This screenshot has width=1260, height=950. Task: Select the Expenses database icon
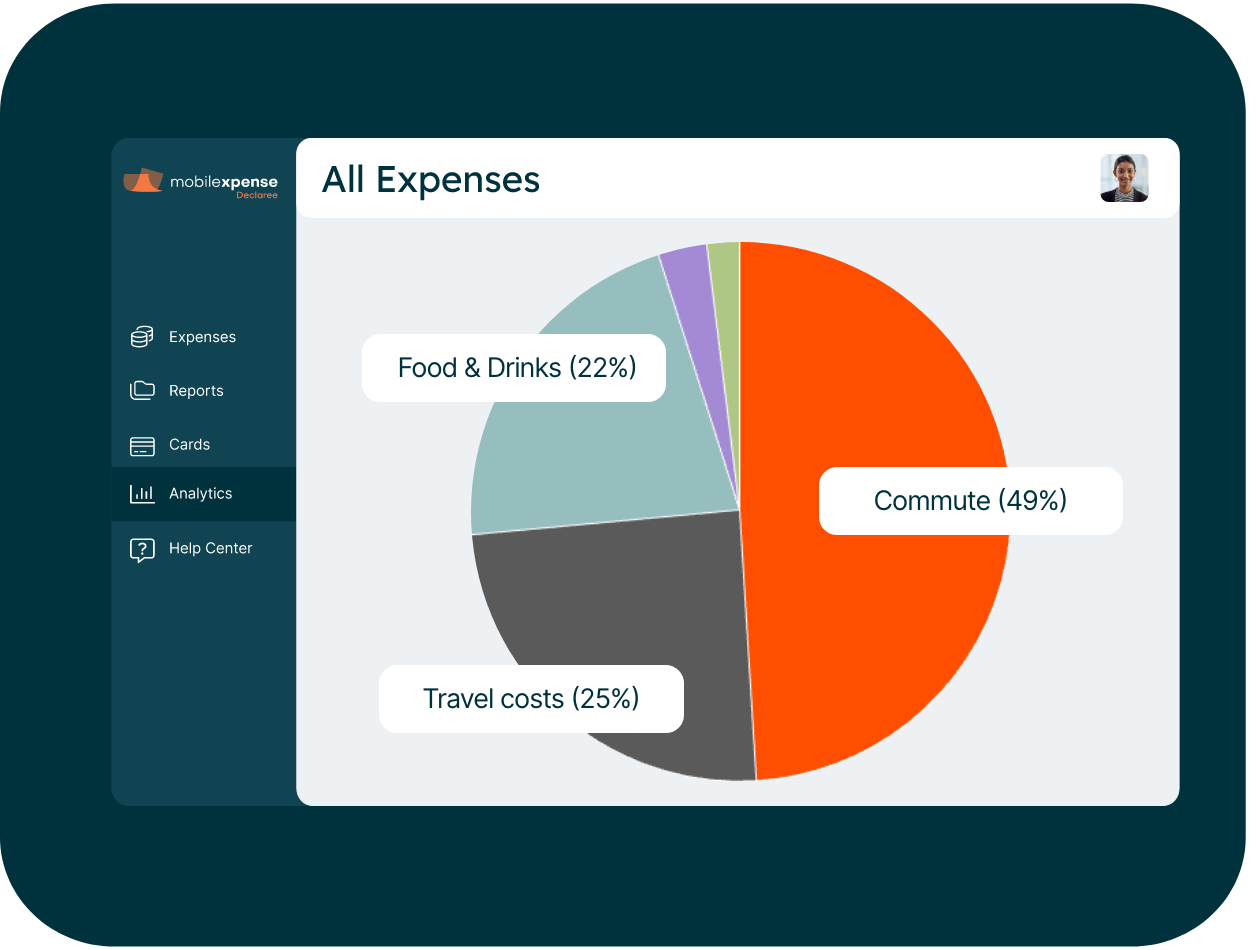pyautogui.click(x=141, y=336)
